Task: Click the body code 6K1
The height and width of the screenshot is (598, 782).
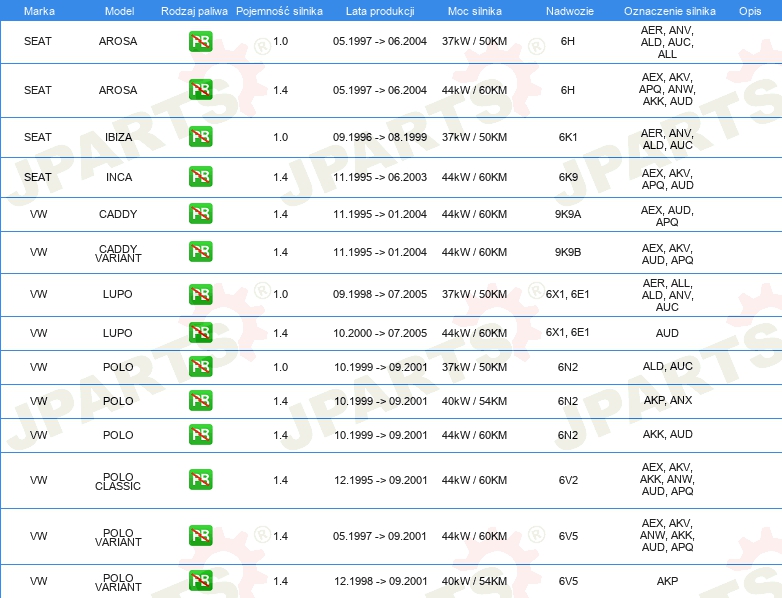Action: pyautogui.click(x=568, y=137)
